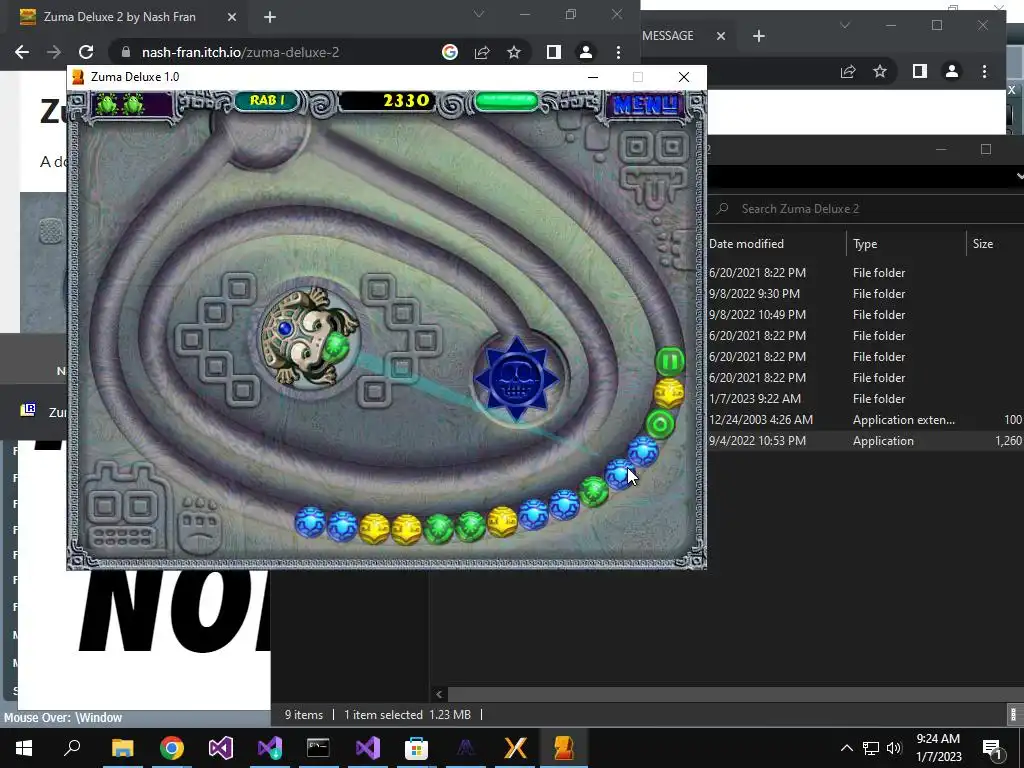Open Microsoft Store from the taskbar

pos(416,748)
